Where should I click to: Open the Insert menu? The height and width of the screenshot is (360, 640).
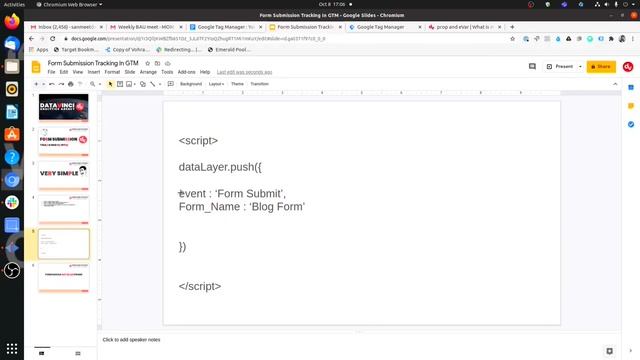pos(93,72)
